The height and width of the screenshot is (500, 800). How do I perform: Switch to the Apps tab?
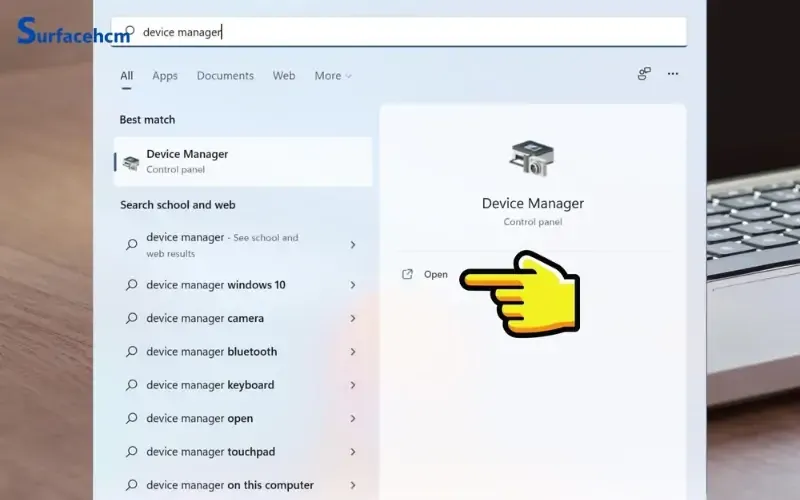165,76
